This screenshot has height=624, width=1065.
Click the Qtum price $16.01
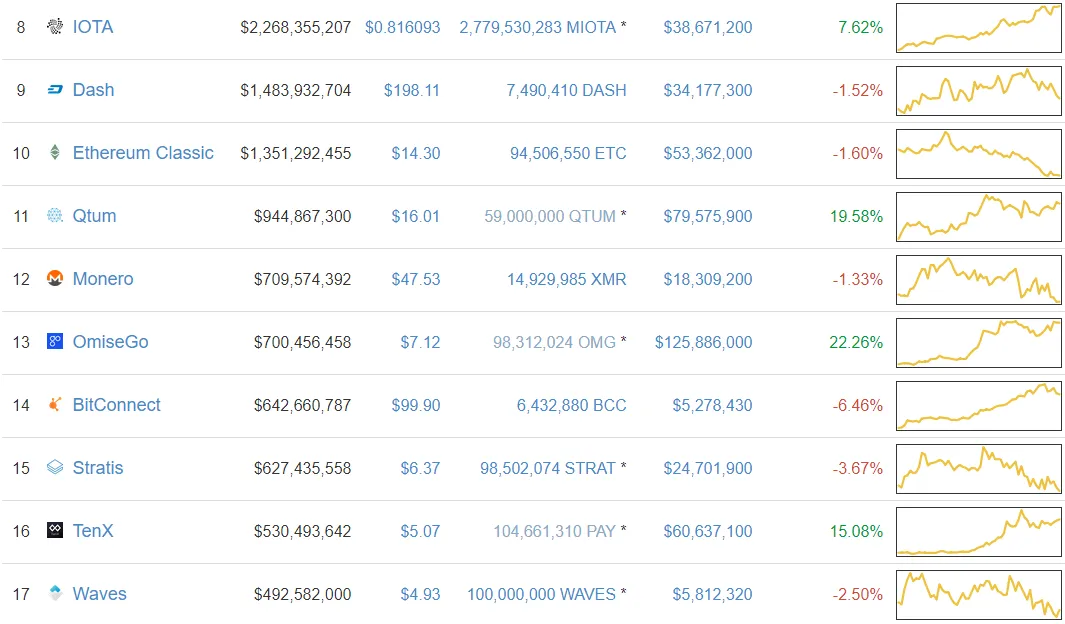pos(416,216)
